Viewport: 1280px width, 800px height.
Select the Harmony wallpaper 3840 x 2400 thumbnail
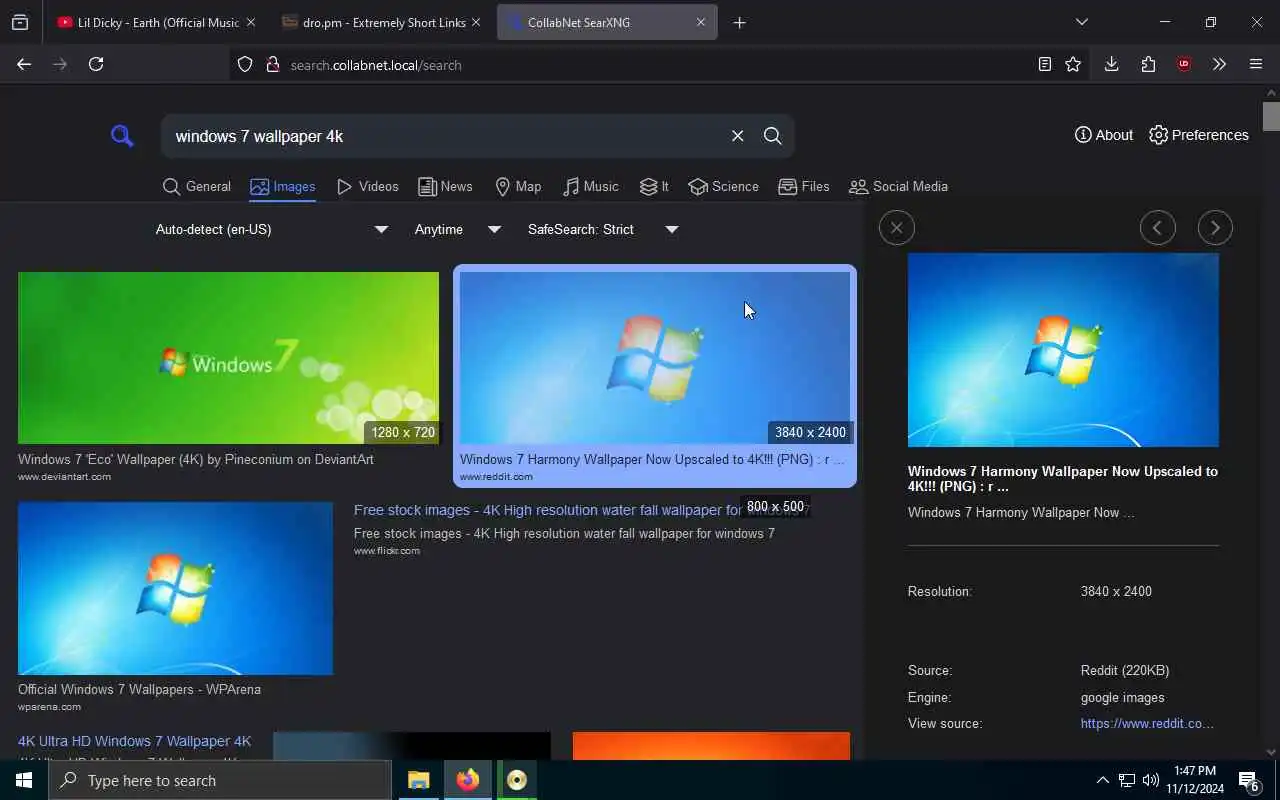(655, 358)
